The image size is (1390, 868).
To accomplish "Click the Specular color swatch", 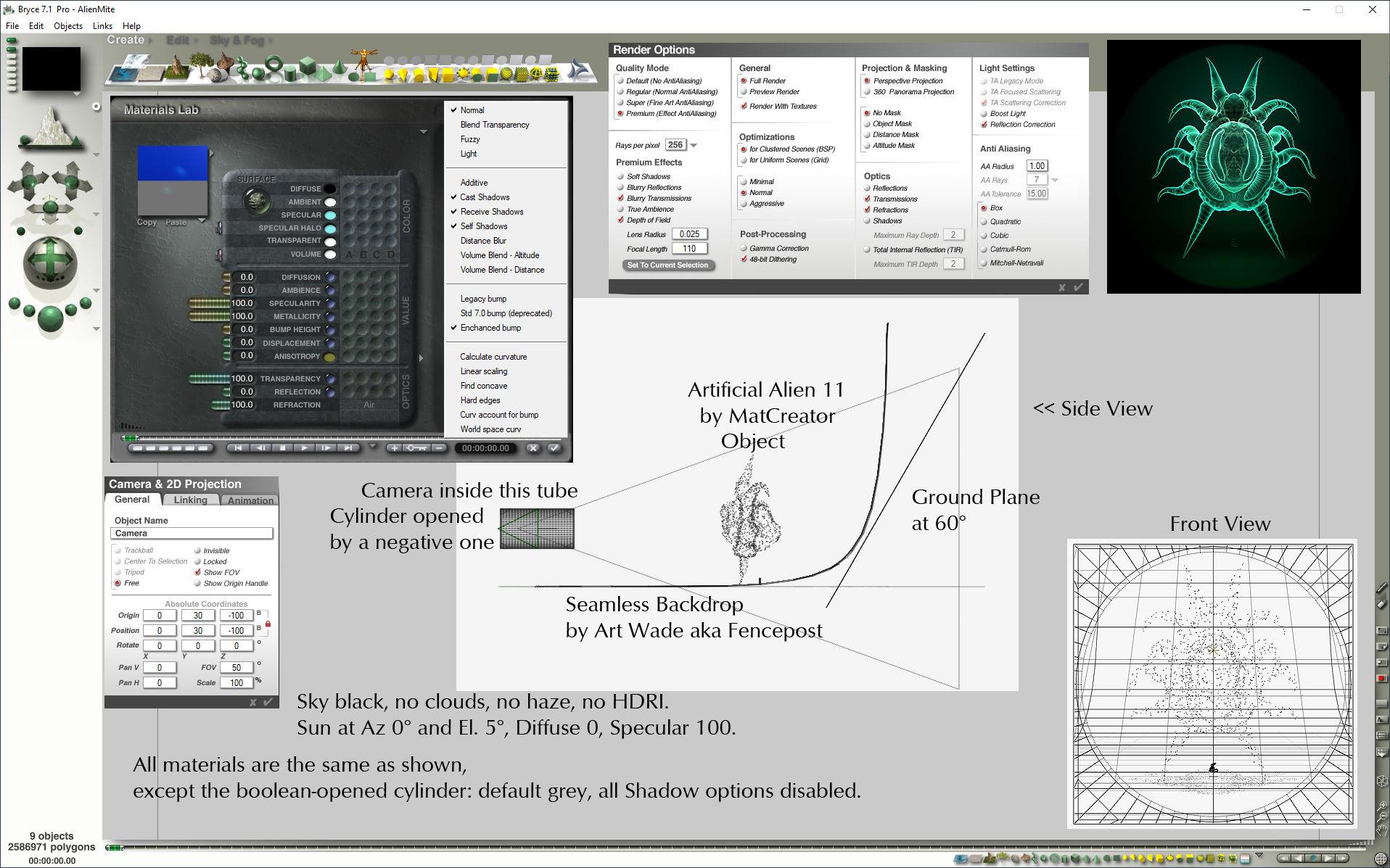I will [330, 215].
